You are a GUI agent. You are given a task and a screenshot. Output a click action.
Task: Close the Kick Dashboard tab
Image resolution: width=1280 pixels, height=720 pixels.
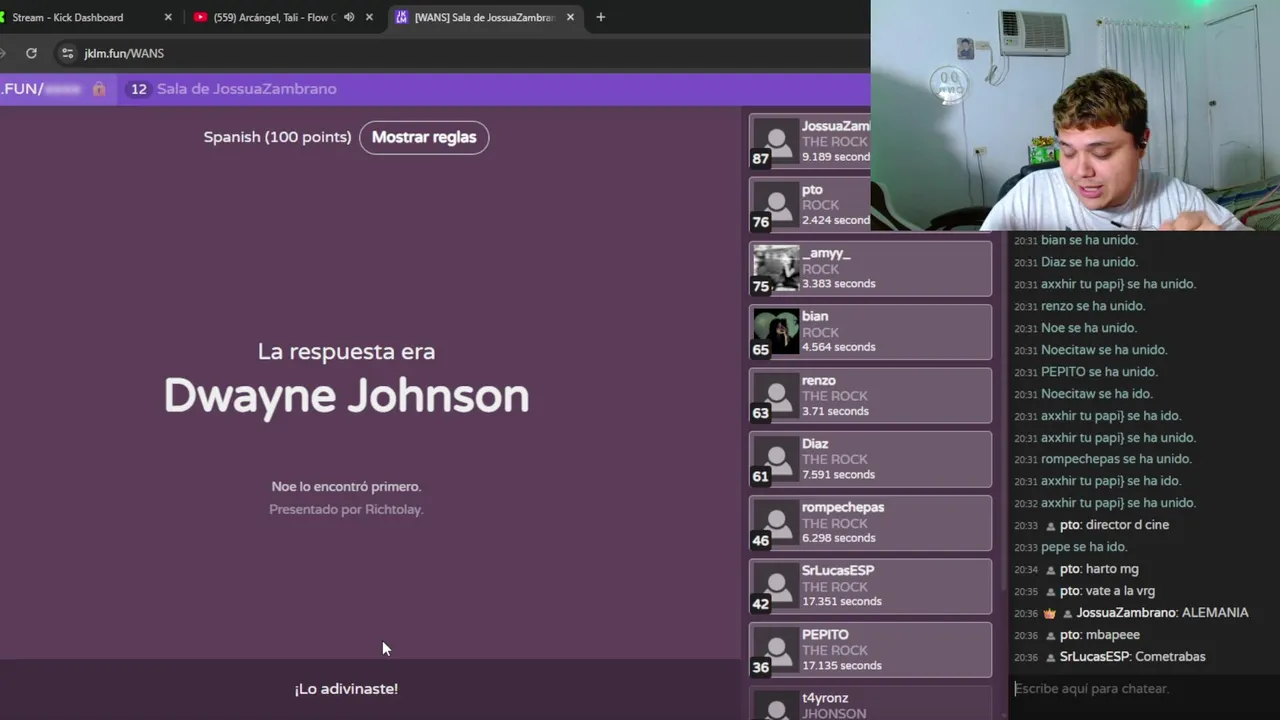click(x=168, y=17)
